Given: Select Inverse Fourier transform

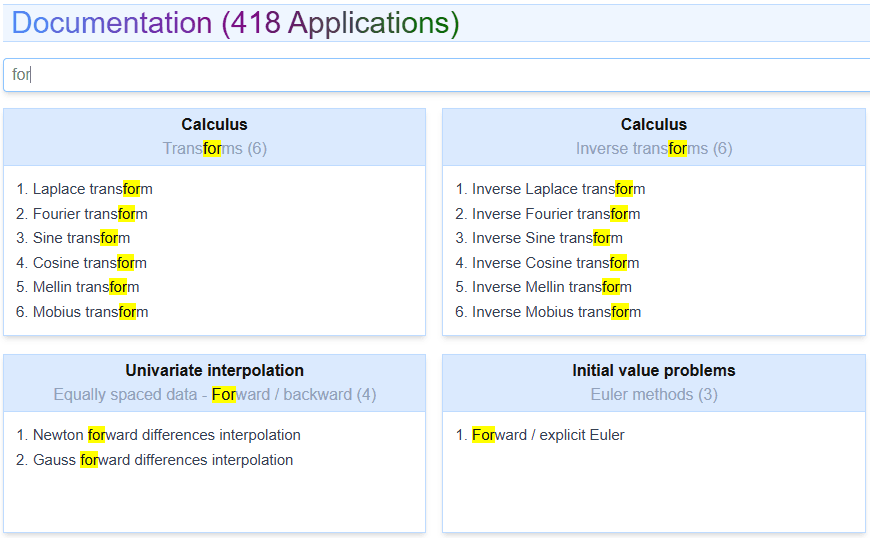Looking at the screenshot, I should (x=556, y=214).
